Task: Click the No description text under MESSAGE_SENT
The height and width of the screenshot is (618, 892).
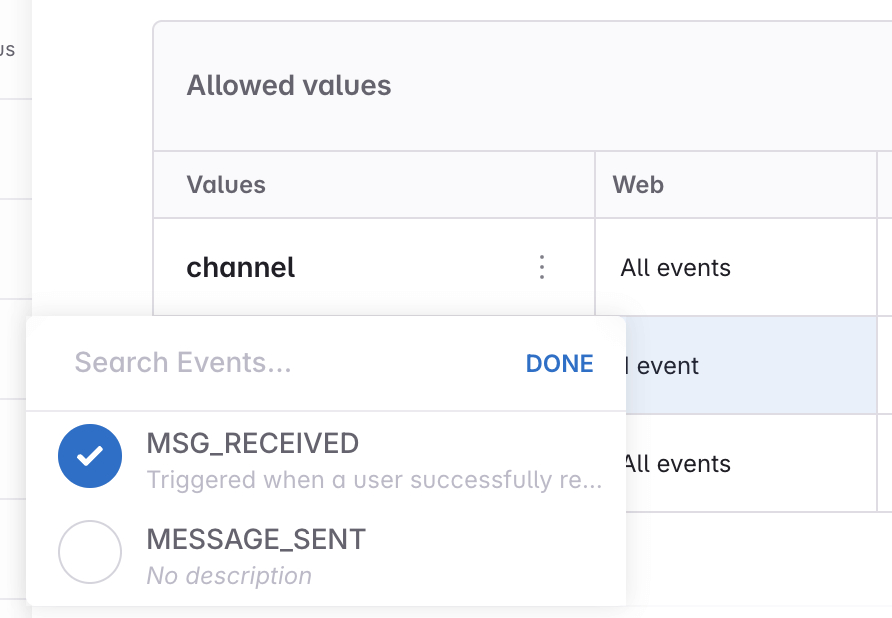Action: tap(229, 575)
